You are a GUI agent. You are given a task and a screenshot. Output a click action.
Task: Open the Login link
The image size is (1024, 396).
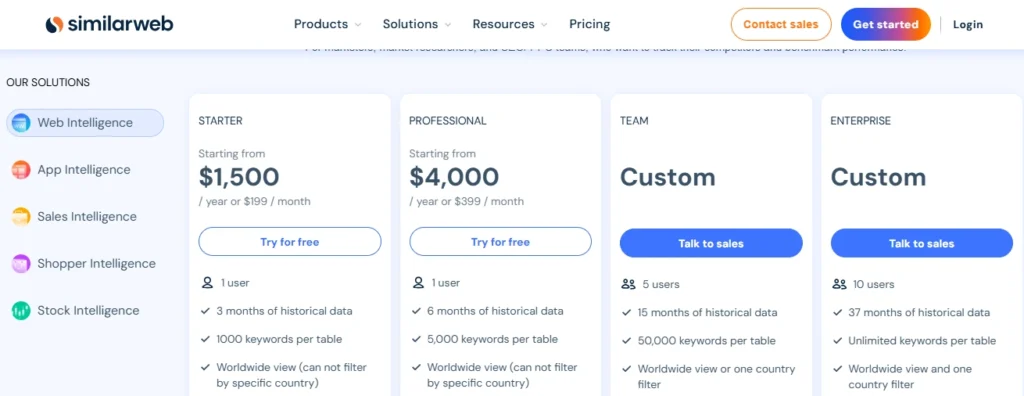tap(968, 24)
